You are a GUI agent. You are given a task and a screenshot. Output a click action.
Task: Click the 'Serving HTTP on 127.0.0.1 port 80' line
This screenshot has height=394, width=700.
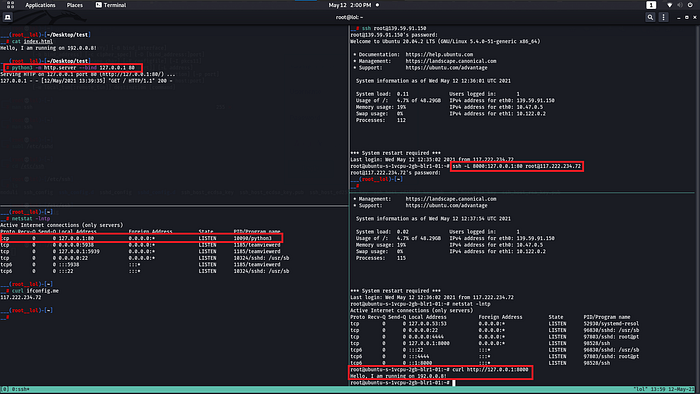pyautogui.click(x=88, y=75)
